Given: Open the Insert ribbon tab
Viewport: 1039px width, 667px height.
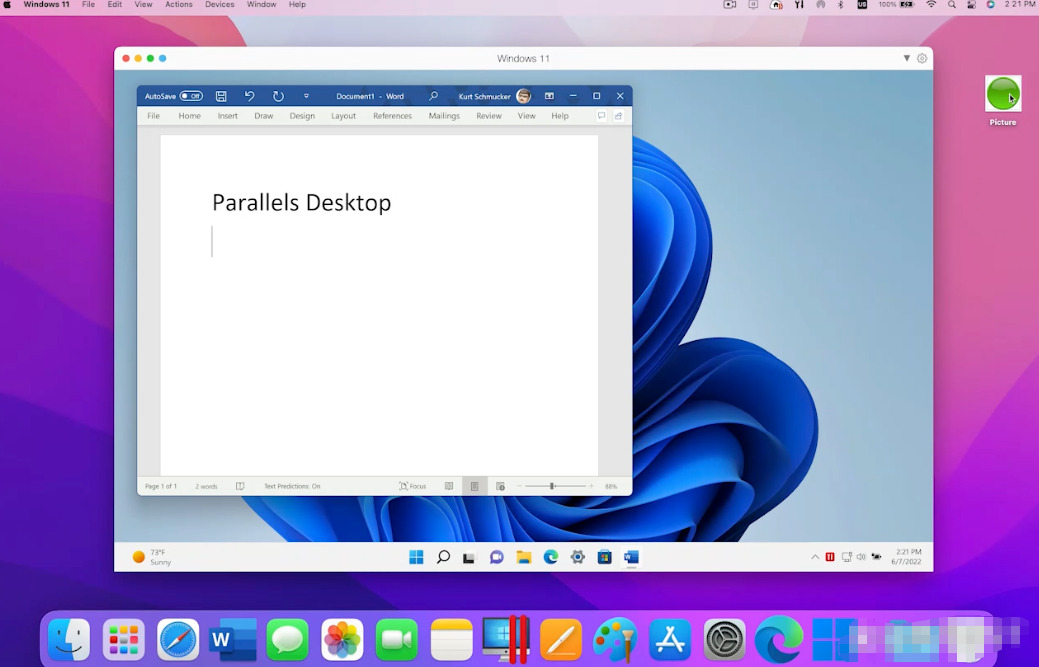Looking at the screenshot, I should click(x=228, y=116).
